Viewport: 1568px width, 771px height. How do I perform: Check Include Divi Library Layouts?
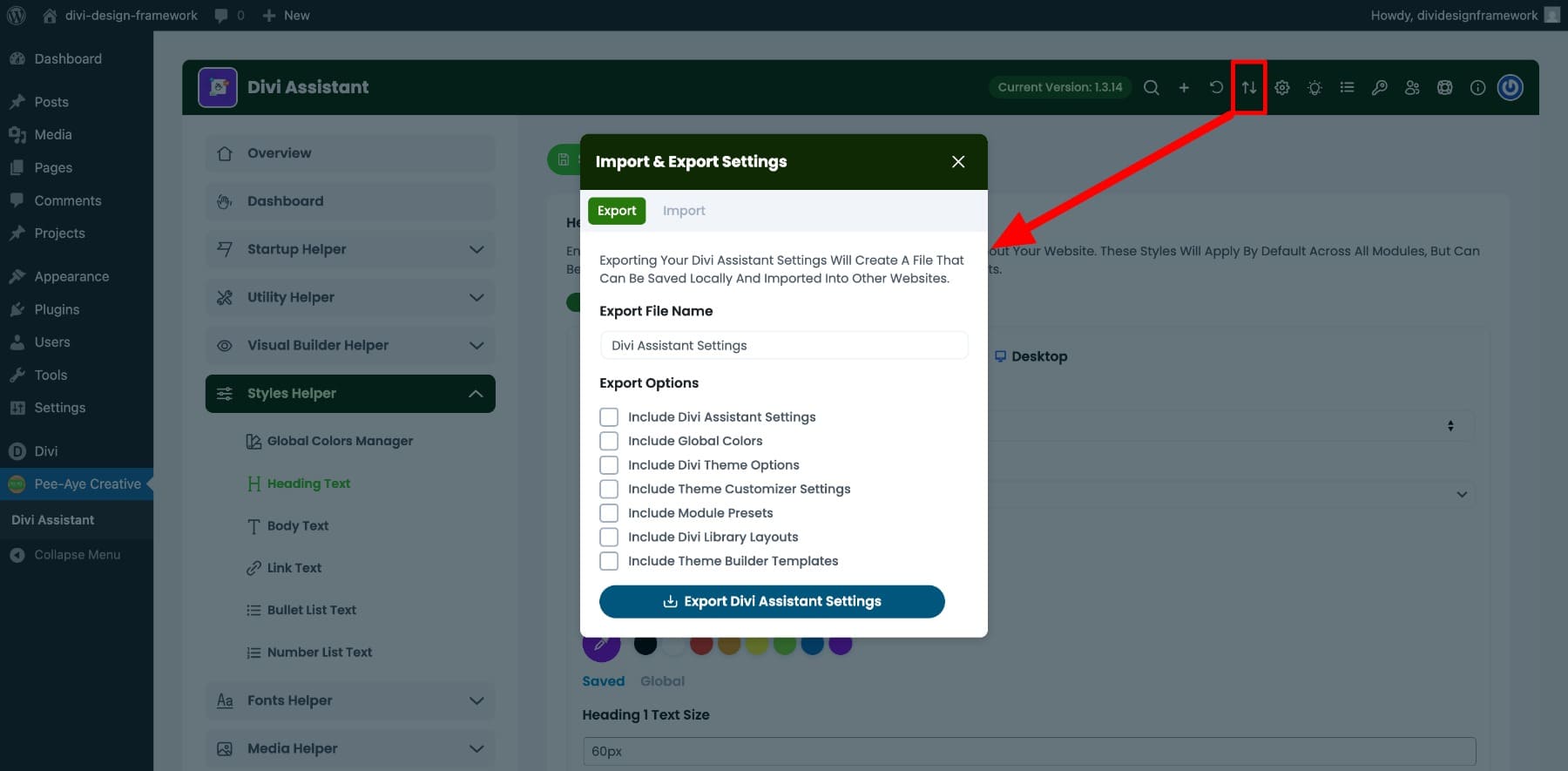609,537
